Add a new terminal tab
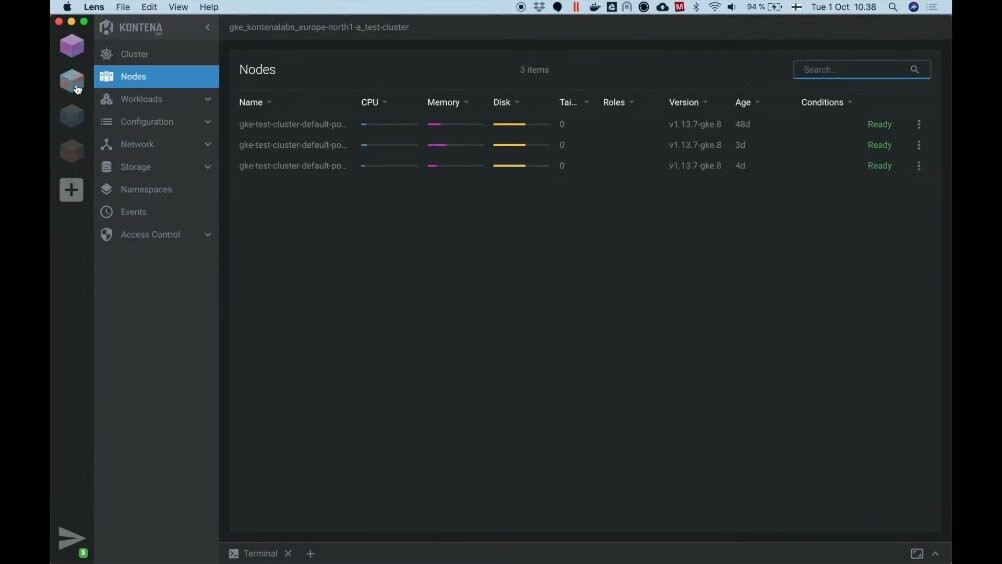 pyautogui.click(x=310, y=553)
